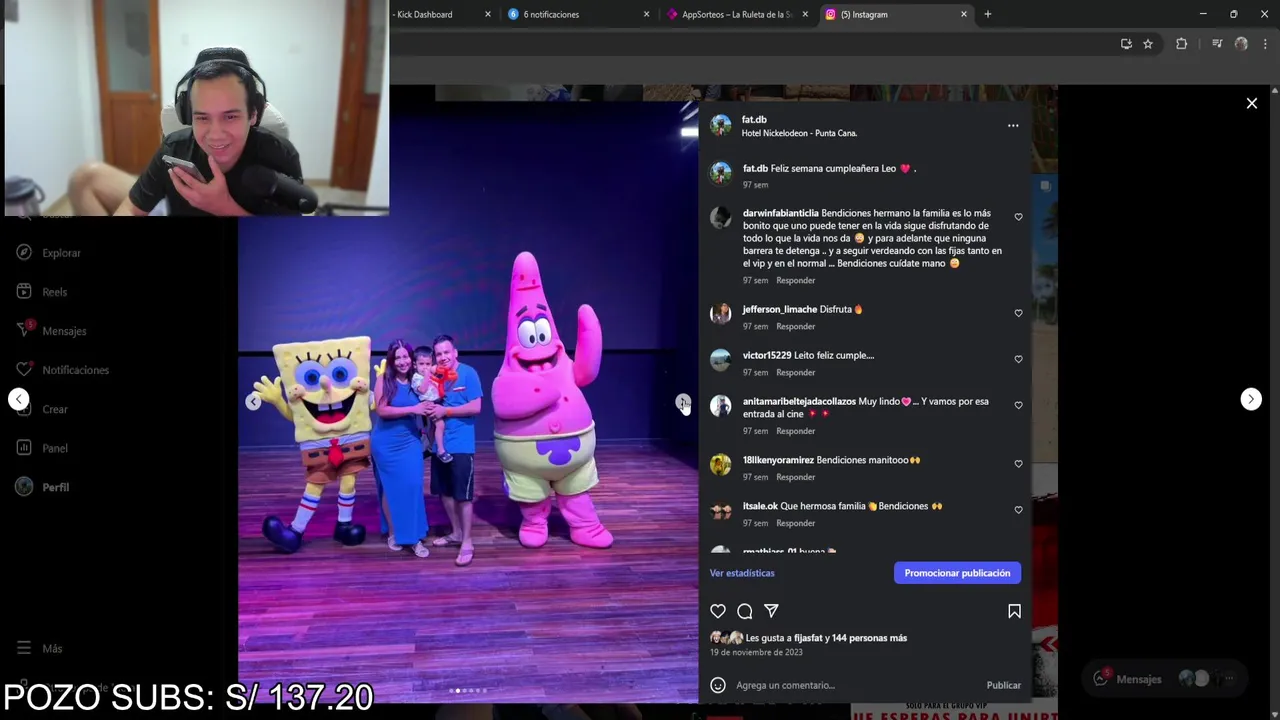Click Publicar to post comment

(1003, 685)
